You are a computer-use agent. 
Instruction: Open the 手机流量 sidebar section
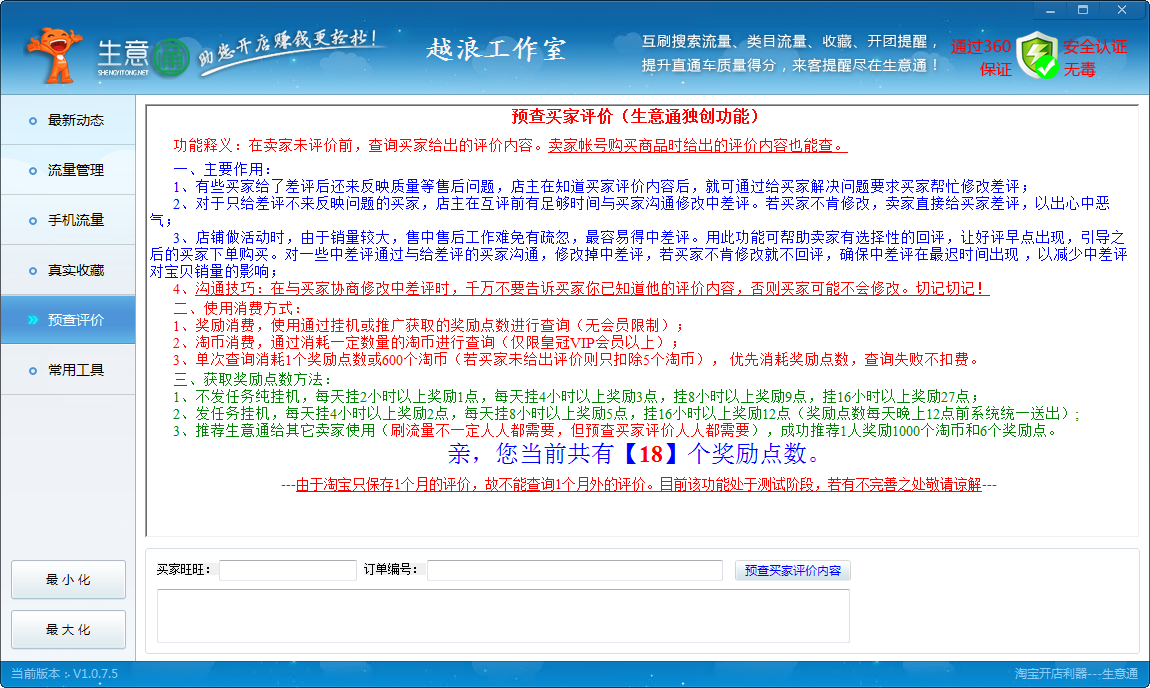[x=68, y=220]
